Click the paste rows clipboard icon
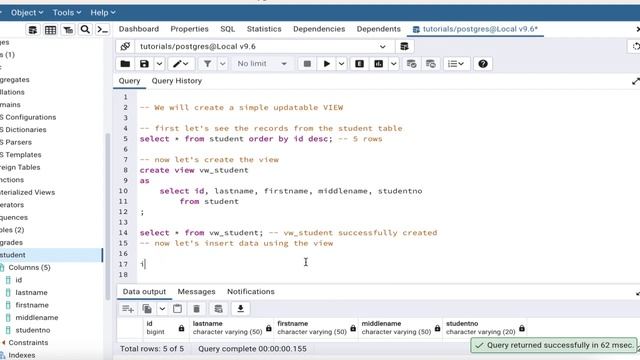 point(177,309)
